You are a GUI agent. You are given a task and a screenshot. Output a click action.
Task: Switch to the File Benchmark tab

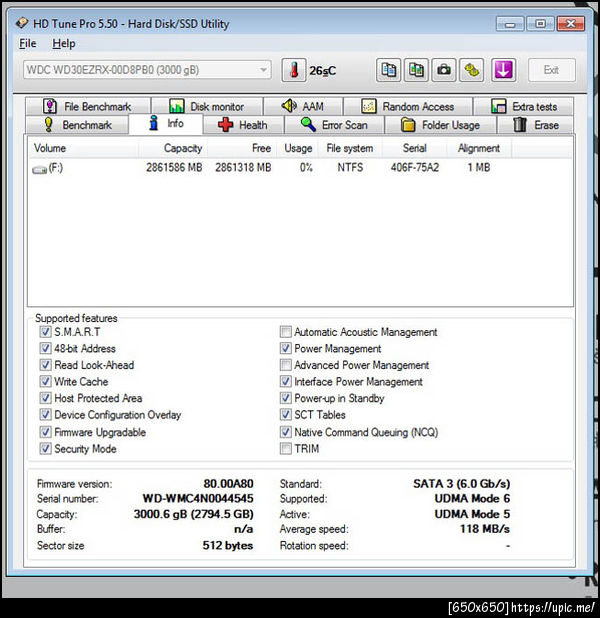88,106
